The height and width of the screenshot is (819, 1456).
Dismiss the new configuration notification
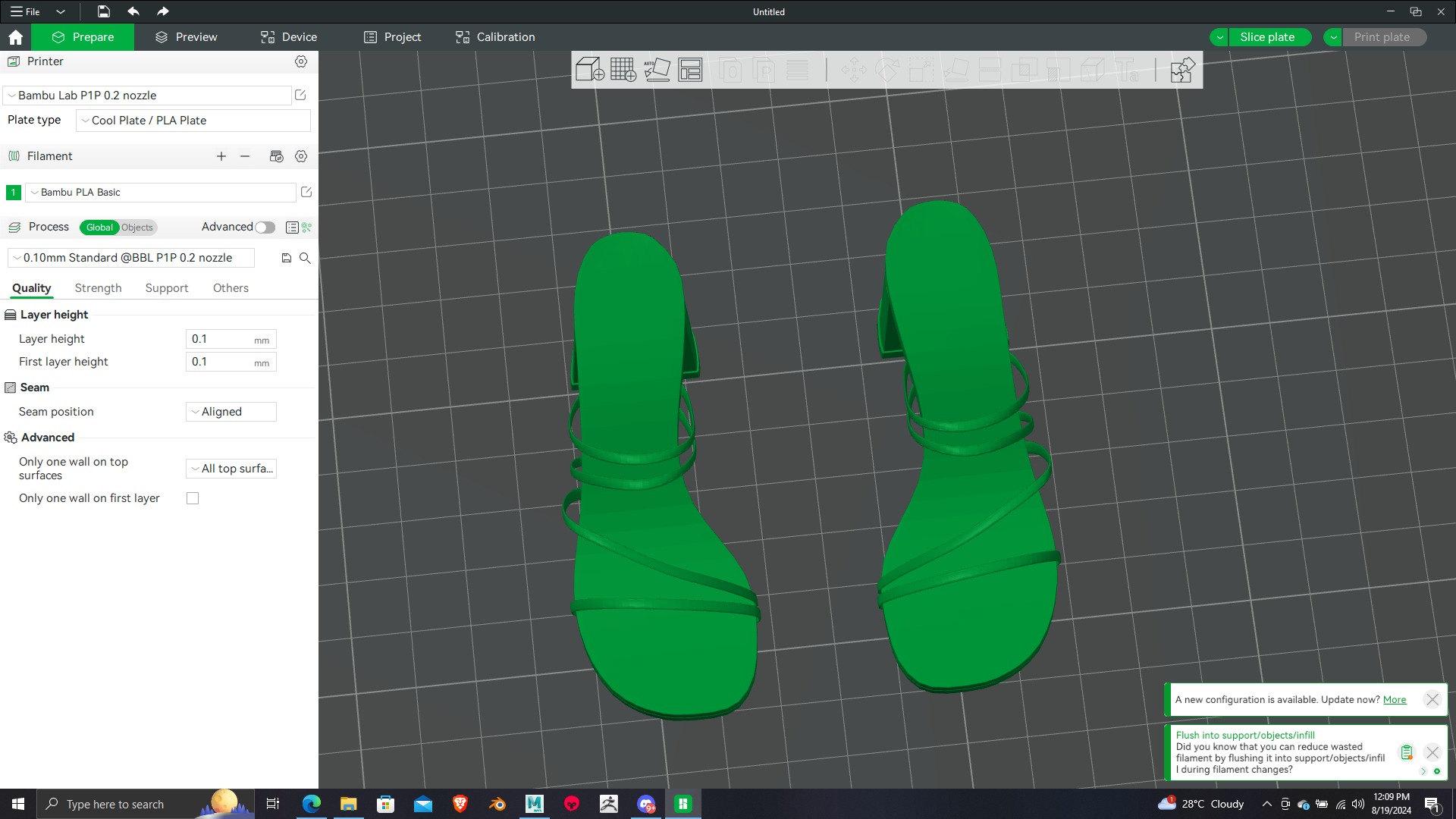coord(1432,699)
